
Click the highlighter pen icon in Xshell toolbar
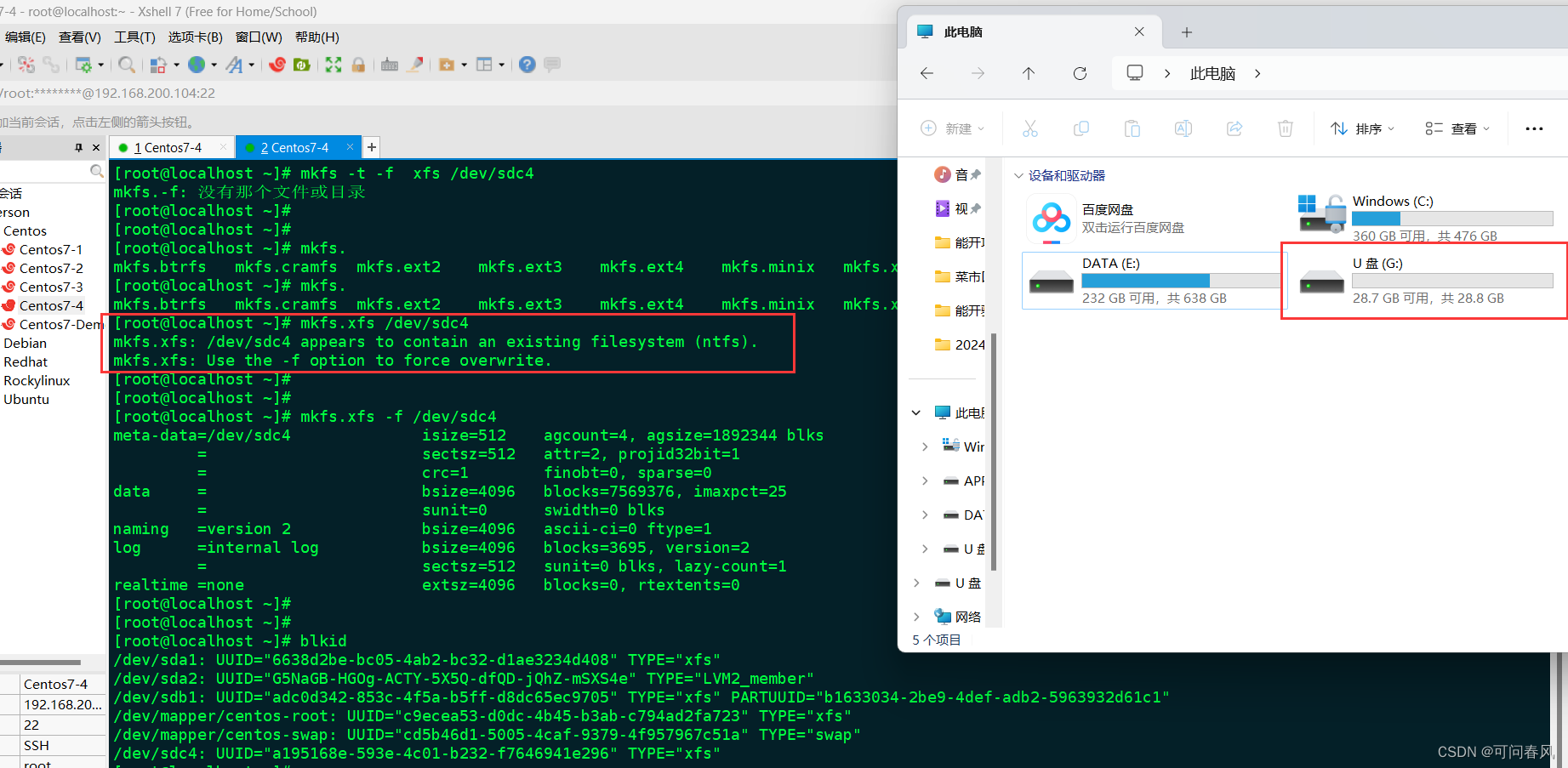415,65
